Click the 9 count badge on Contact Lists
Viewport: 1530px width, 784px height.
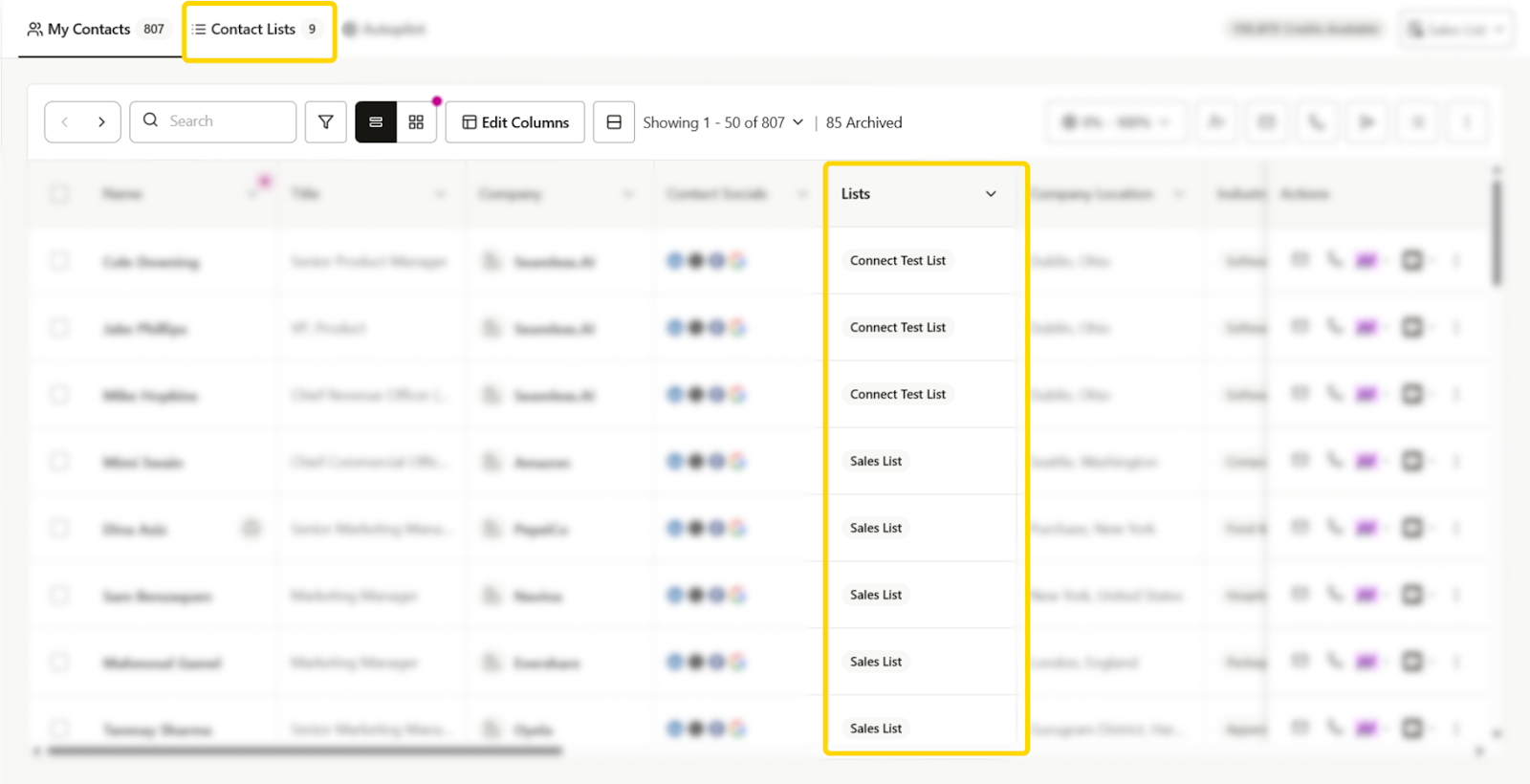coord(312,30)
